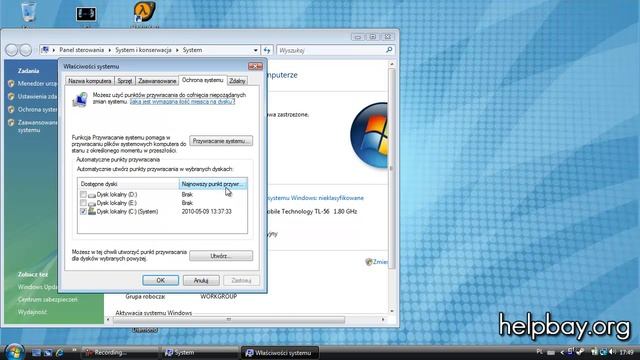Switch to Zdalny tab
The height and width of the screenshot is (360, 640).
point(237,81)
